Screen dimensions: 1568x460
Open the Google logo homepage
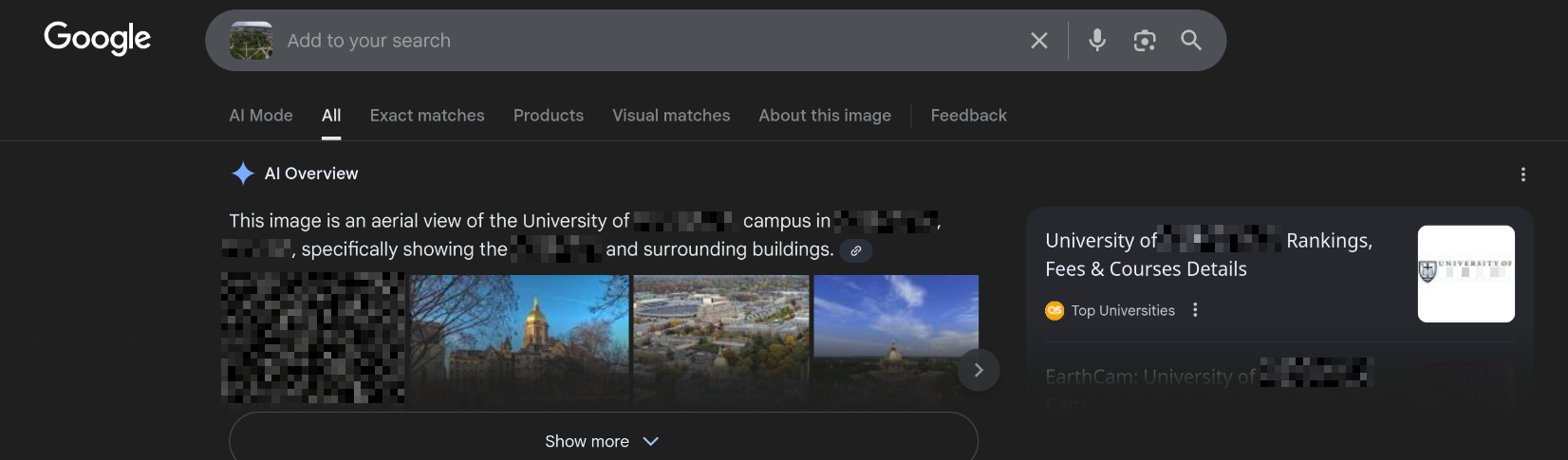[98, 38]
